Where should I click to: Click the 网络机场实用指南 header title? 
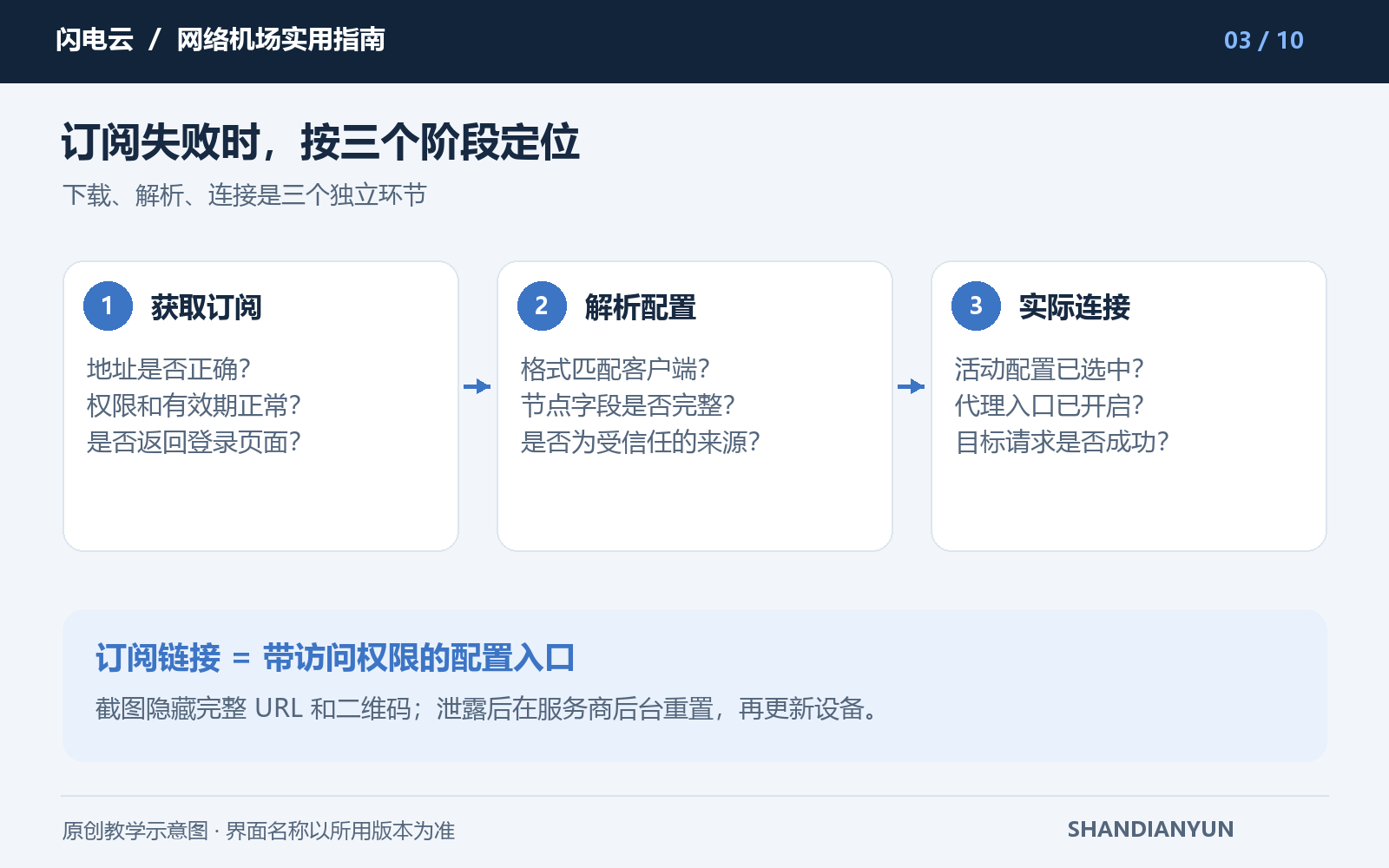(x=280, y=40)
